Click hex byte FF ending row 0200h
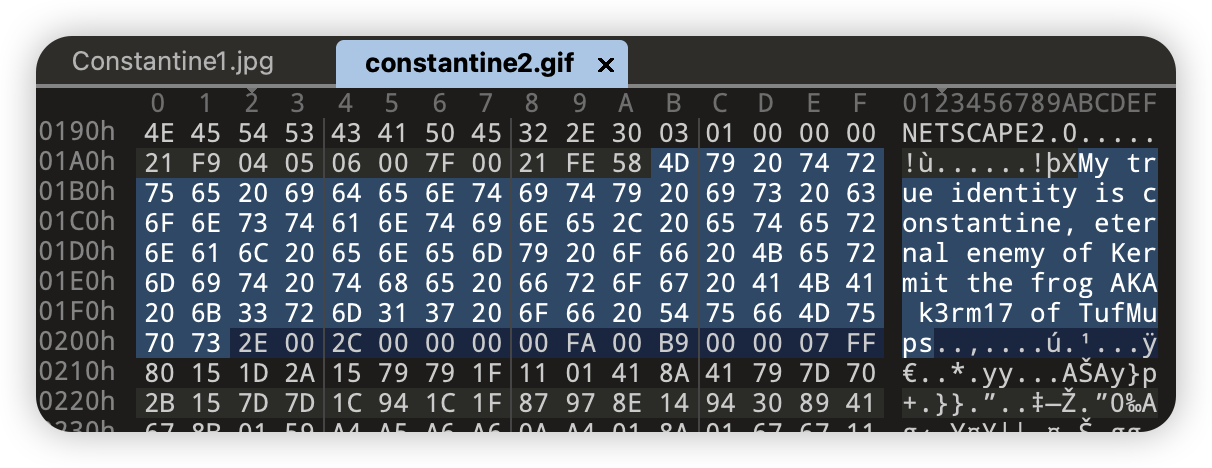 click(x=860, y=344)
